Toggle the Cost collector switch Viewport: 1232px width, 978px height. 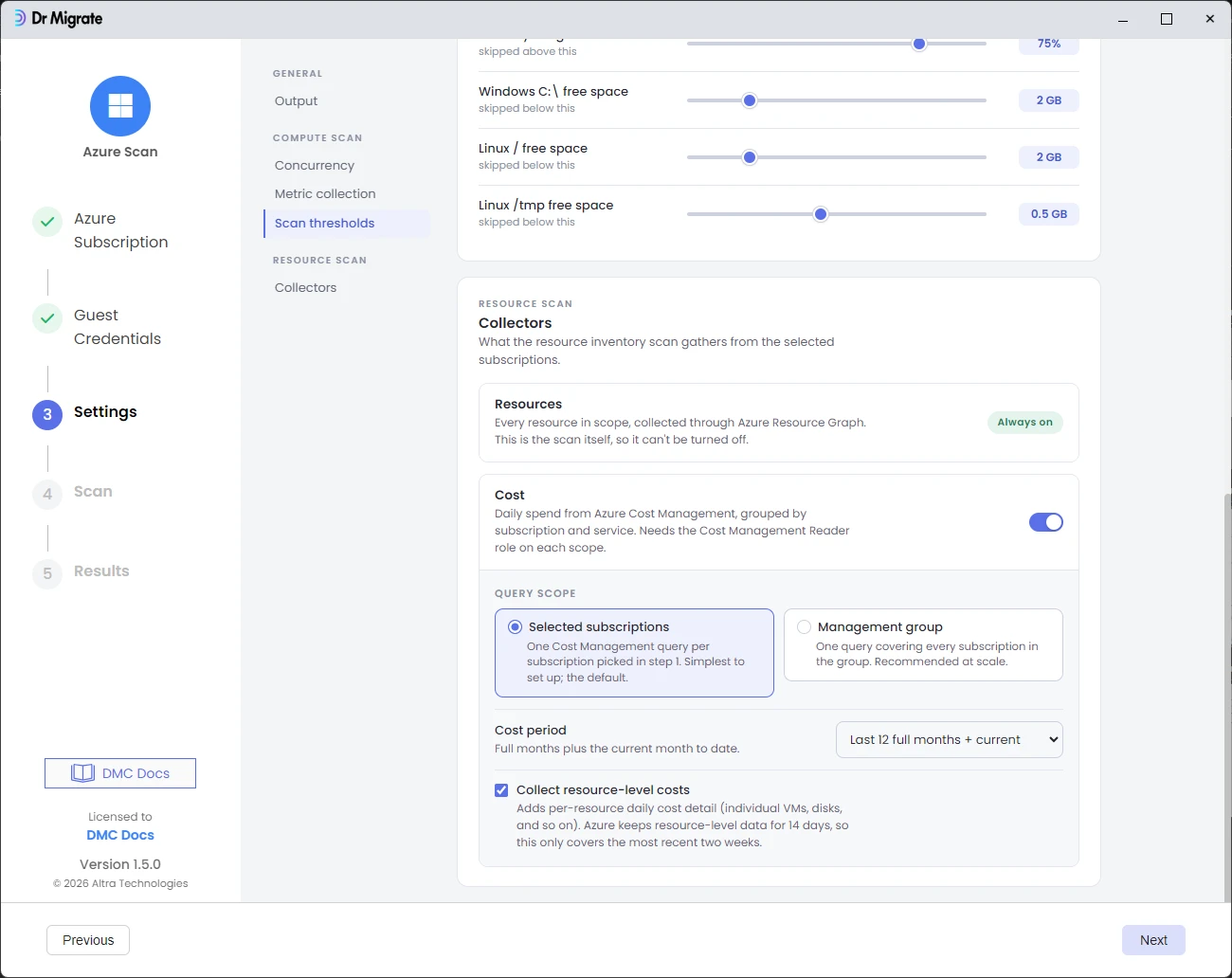pos(1046,522)
